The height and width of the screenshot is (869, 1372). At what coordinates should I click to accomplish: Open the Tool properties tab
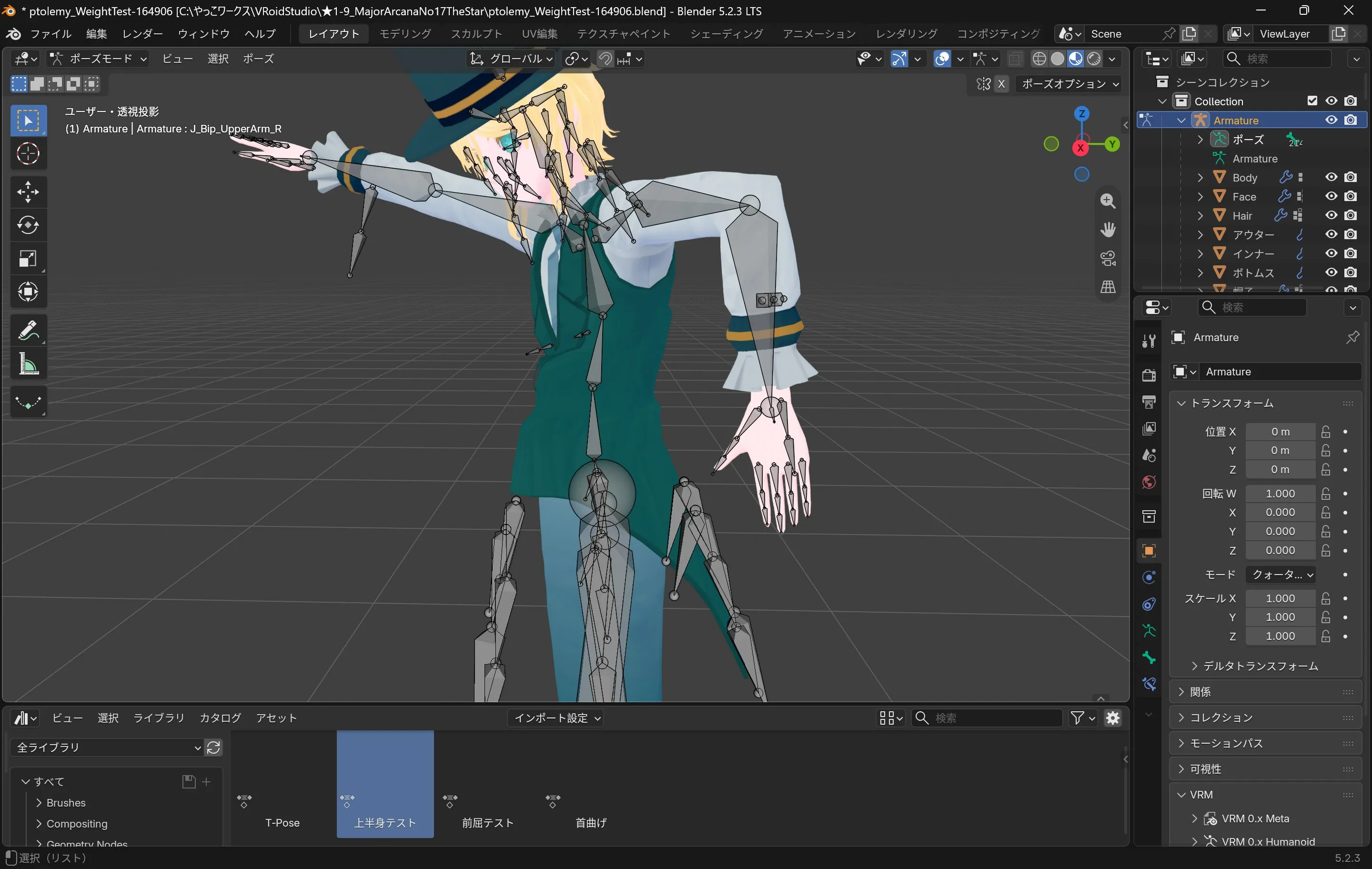(1149, 341)
